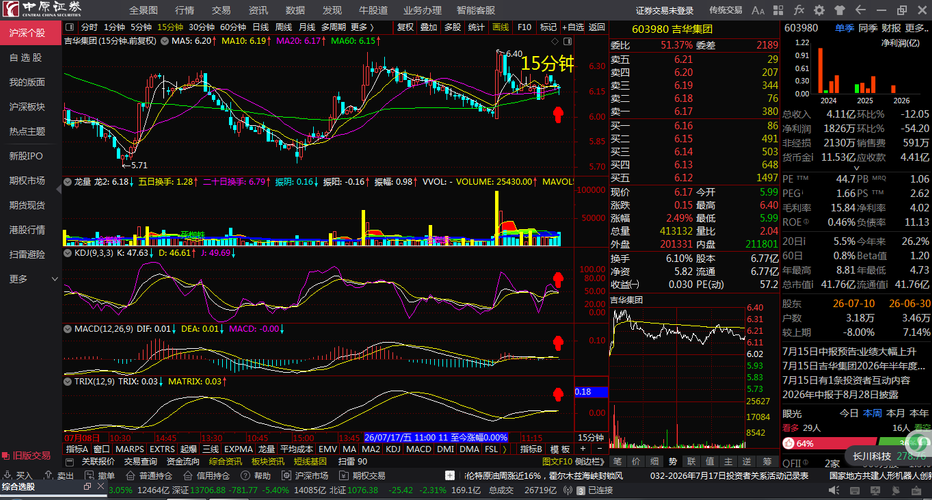Click the square icon left of 分时
932x500 pixels.
pyautogui.click(x=70, y=27)
